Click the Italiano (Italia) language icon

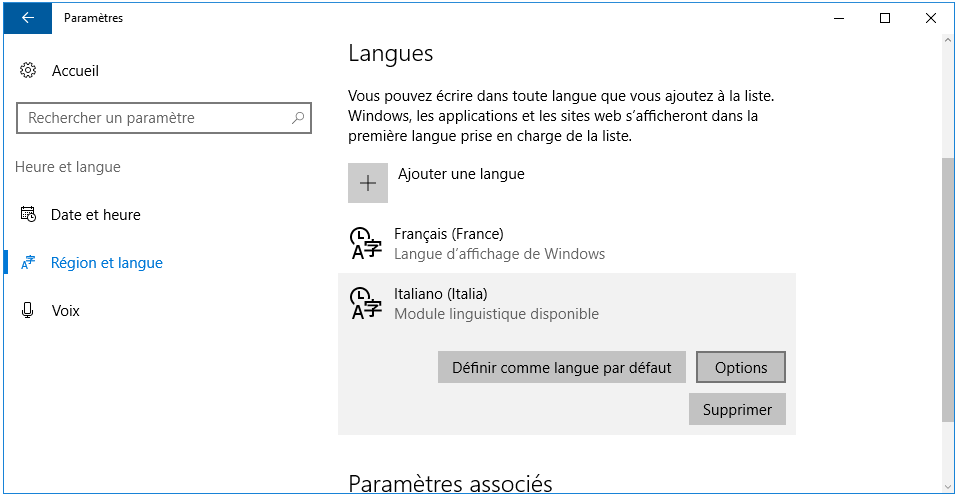pos(366,303)
